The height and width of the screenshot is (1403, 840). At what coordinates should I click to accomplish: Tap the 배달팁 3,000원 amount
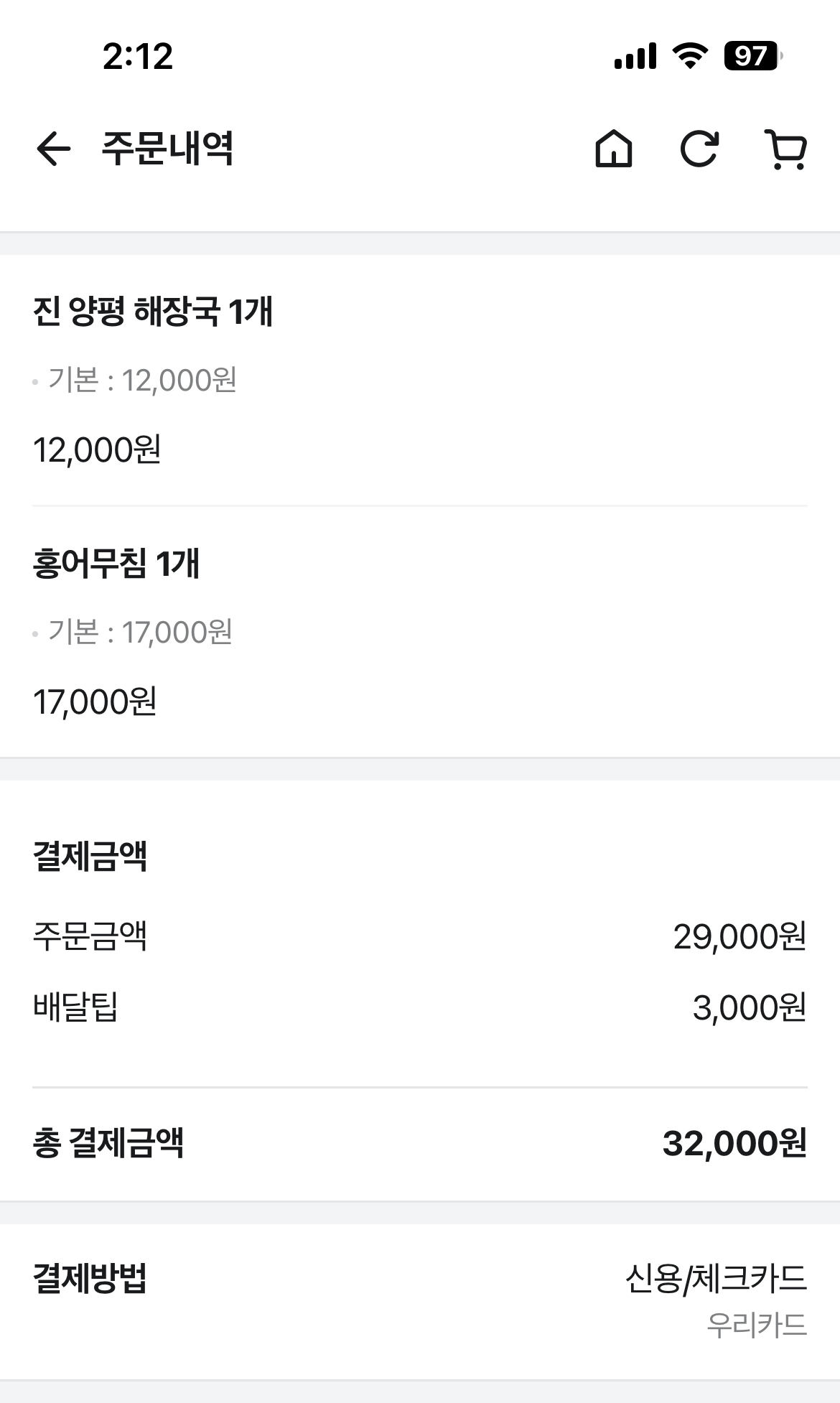[x=749, y=1007]
